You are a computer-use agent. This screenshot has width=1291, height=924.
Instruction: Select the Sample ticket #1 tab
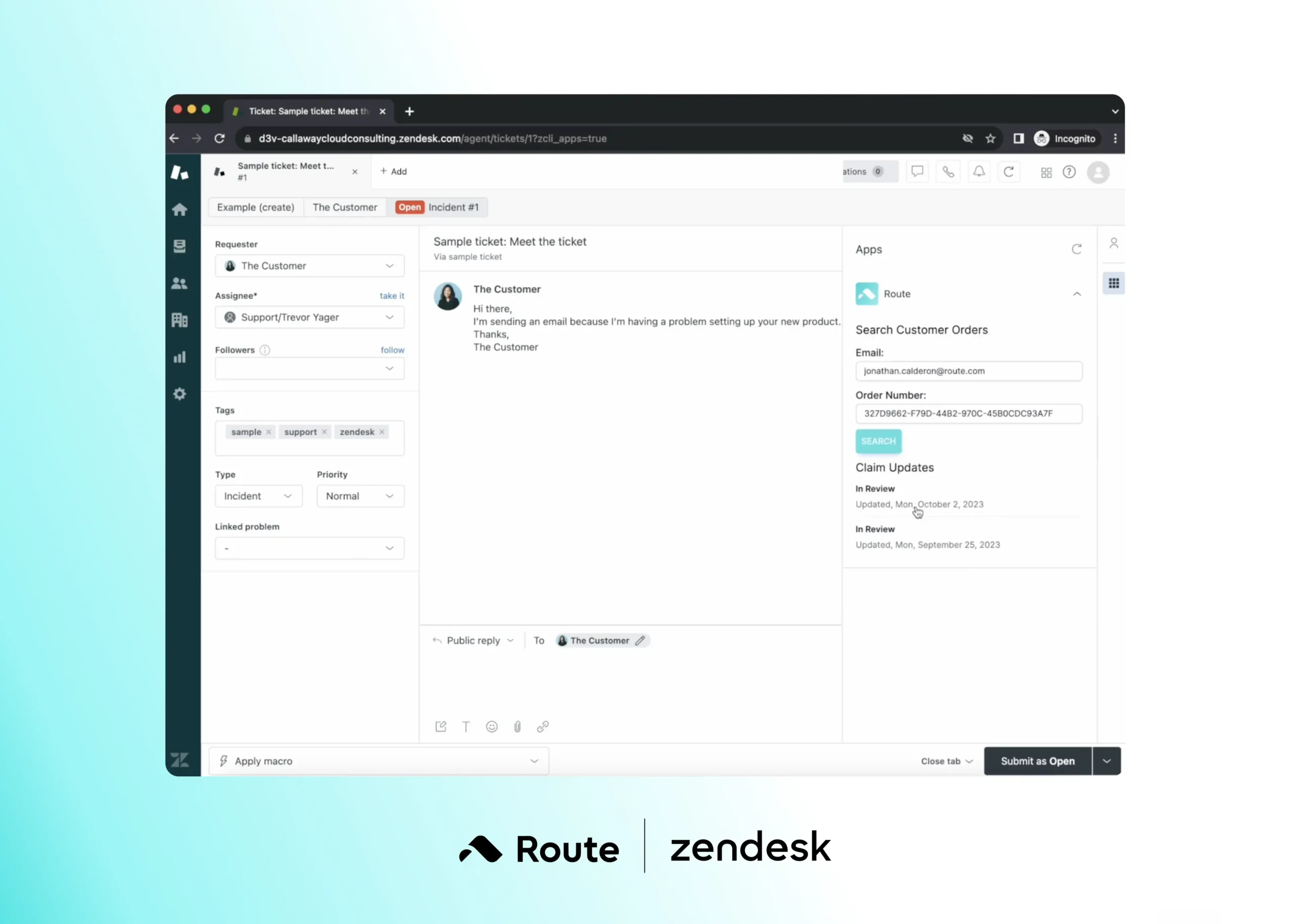[x=285, y=171]
